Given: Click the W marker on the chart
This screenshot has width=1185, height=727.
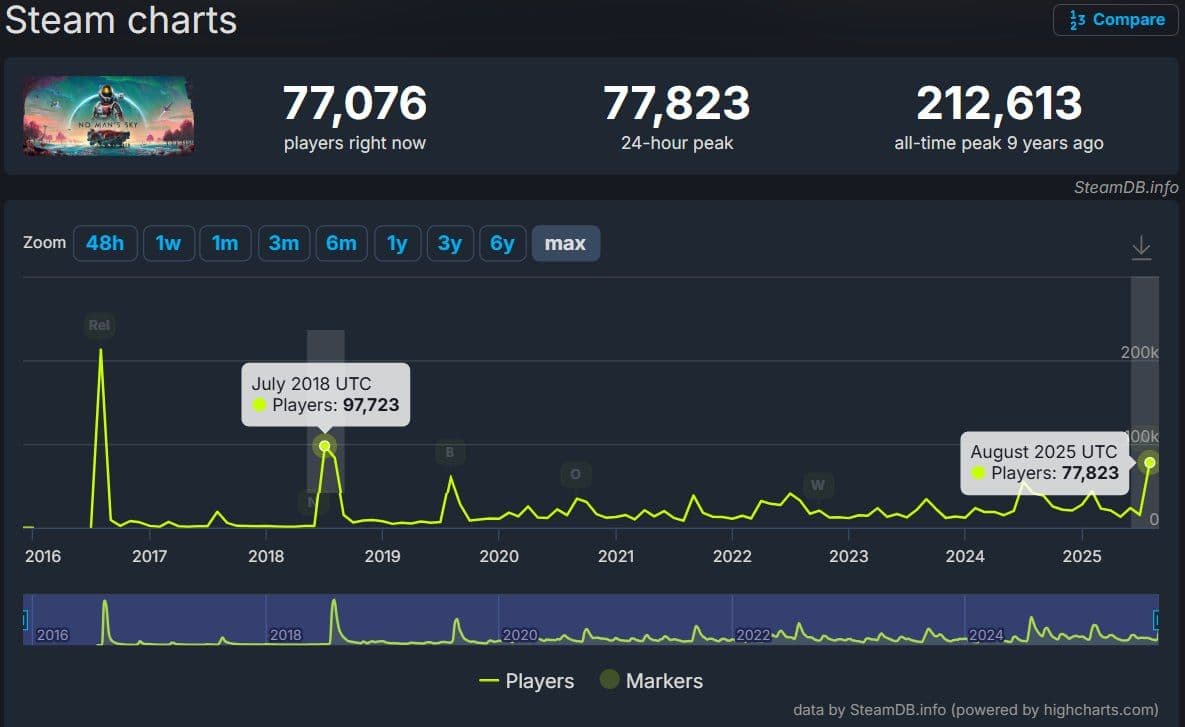Looking at the screenshot, I should [818, 485].
